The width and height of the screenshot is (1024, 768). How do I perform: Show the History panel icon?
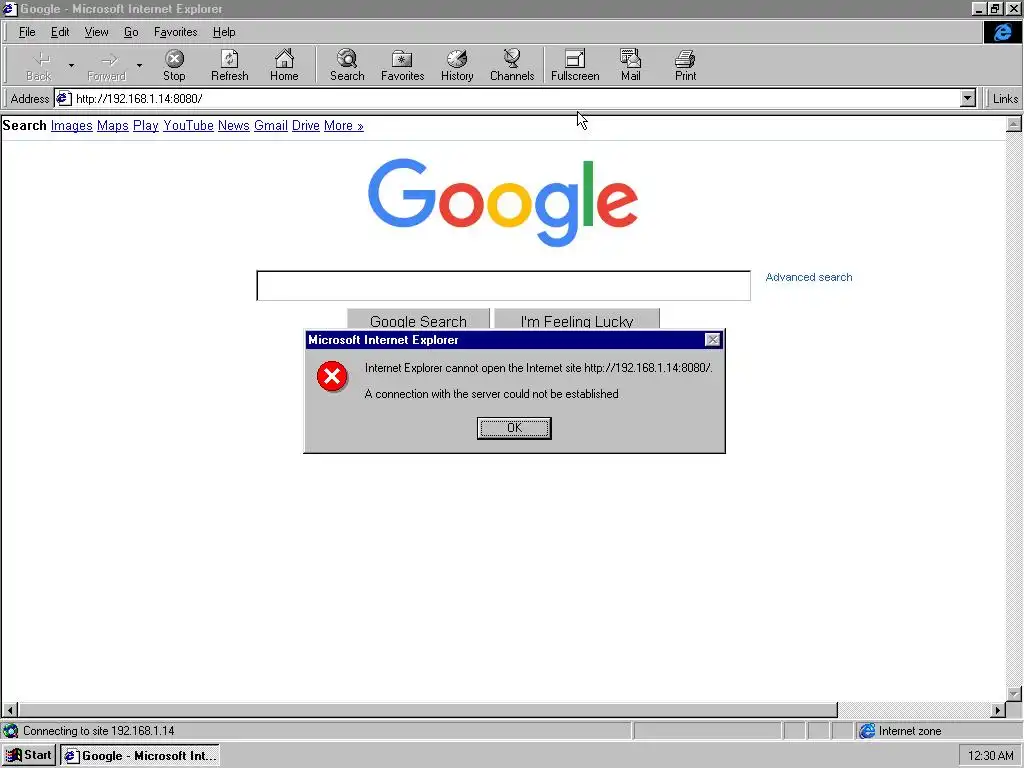[x=457, y=65]
